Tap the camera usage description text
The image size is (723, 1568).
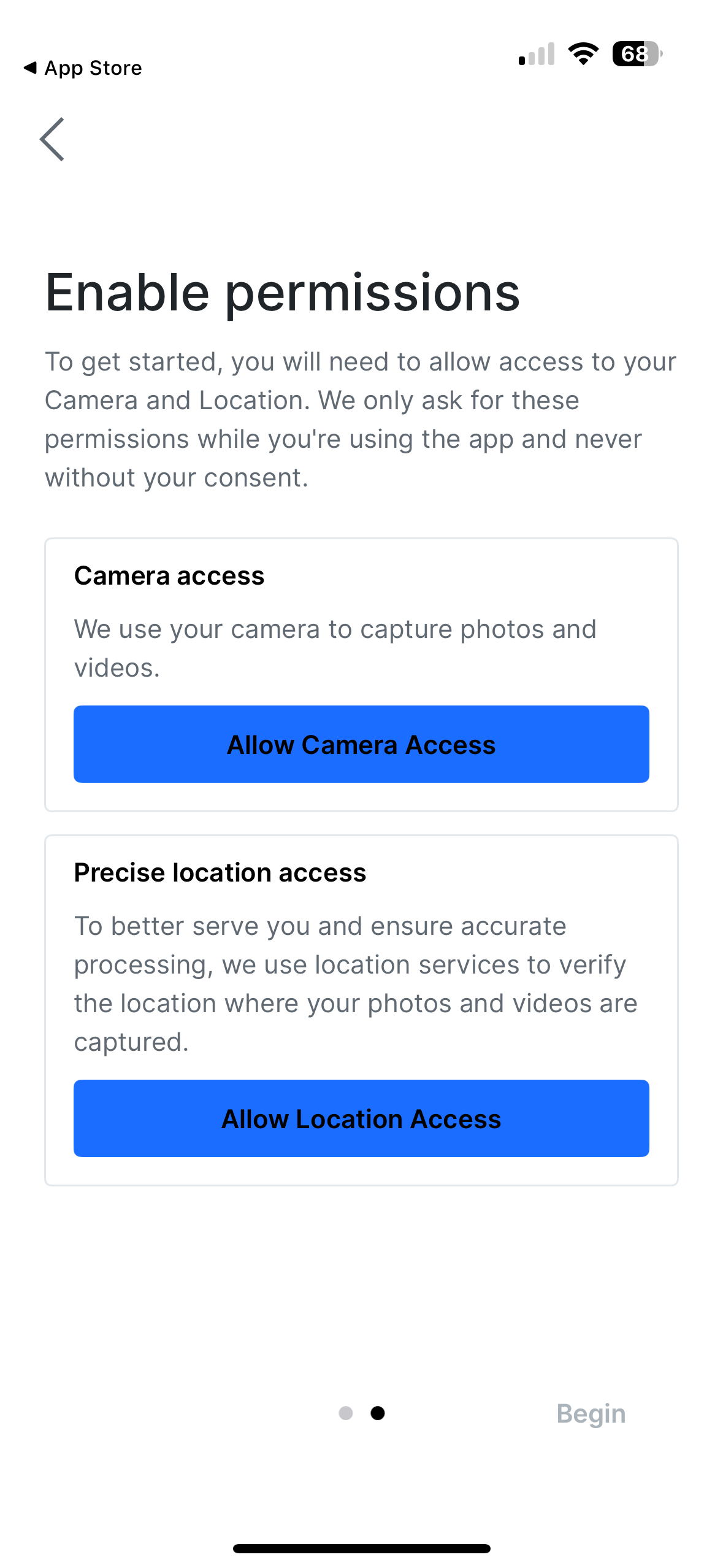point(335,648)
